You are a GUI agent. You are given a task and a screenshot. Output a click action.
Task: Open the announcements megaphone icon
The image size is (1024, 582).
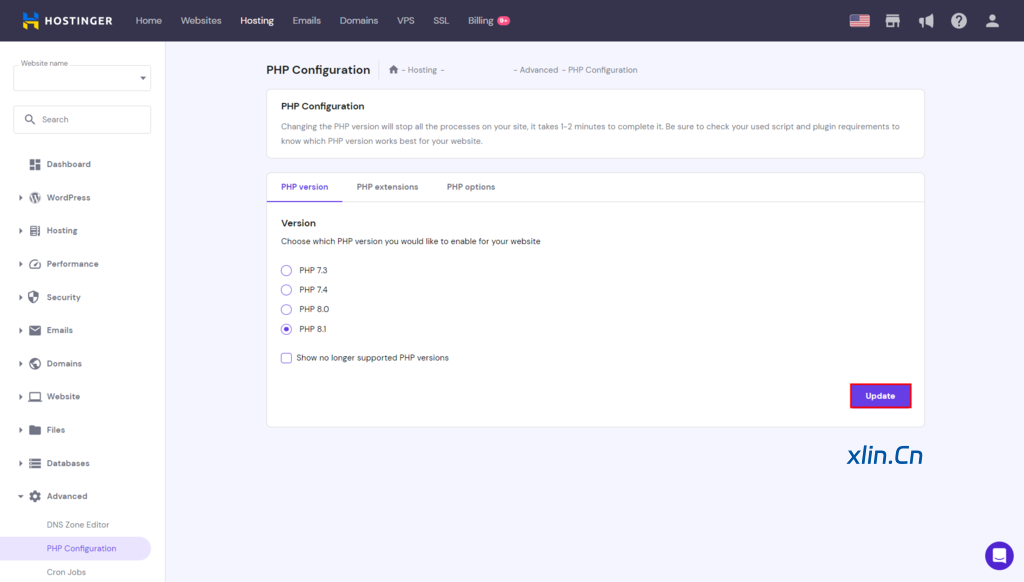pyautogui.click(x=926, y=20)
